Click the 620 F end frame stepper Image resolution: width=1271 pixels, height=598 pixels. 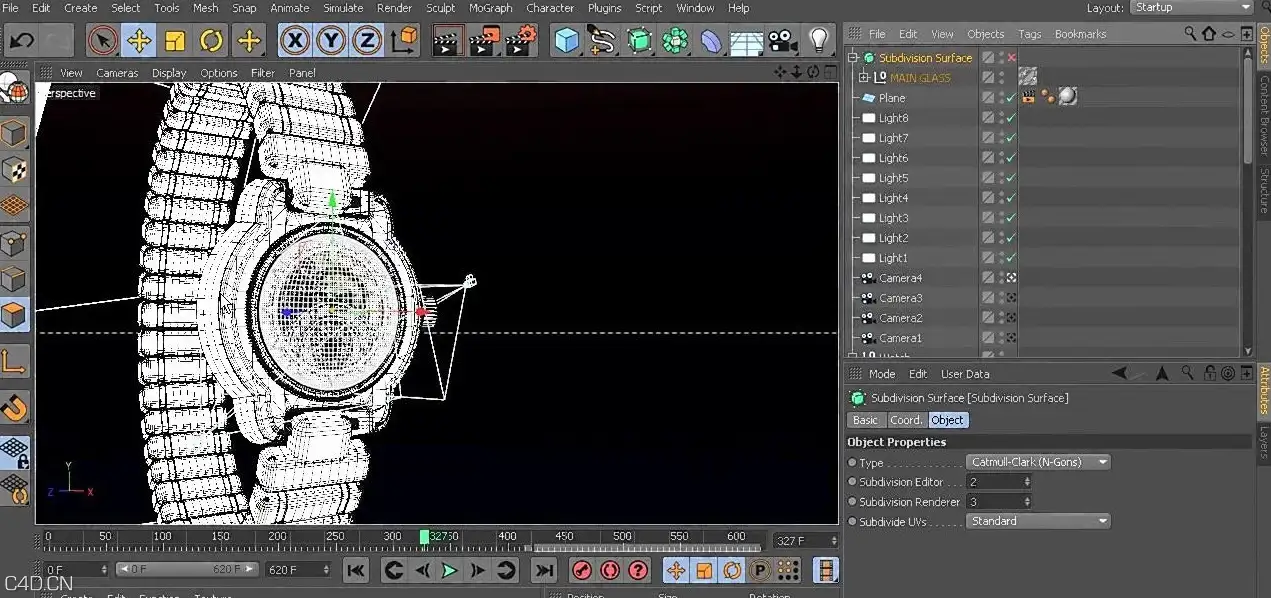[x=325, y=570]
